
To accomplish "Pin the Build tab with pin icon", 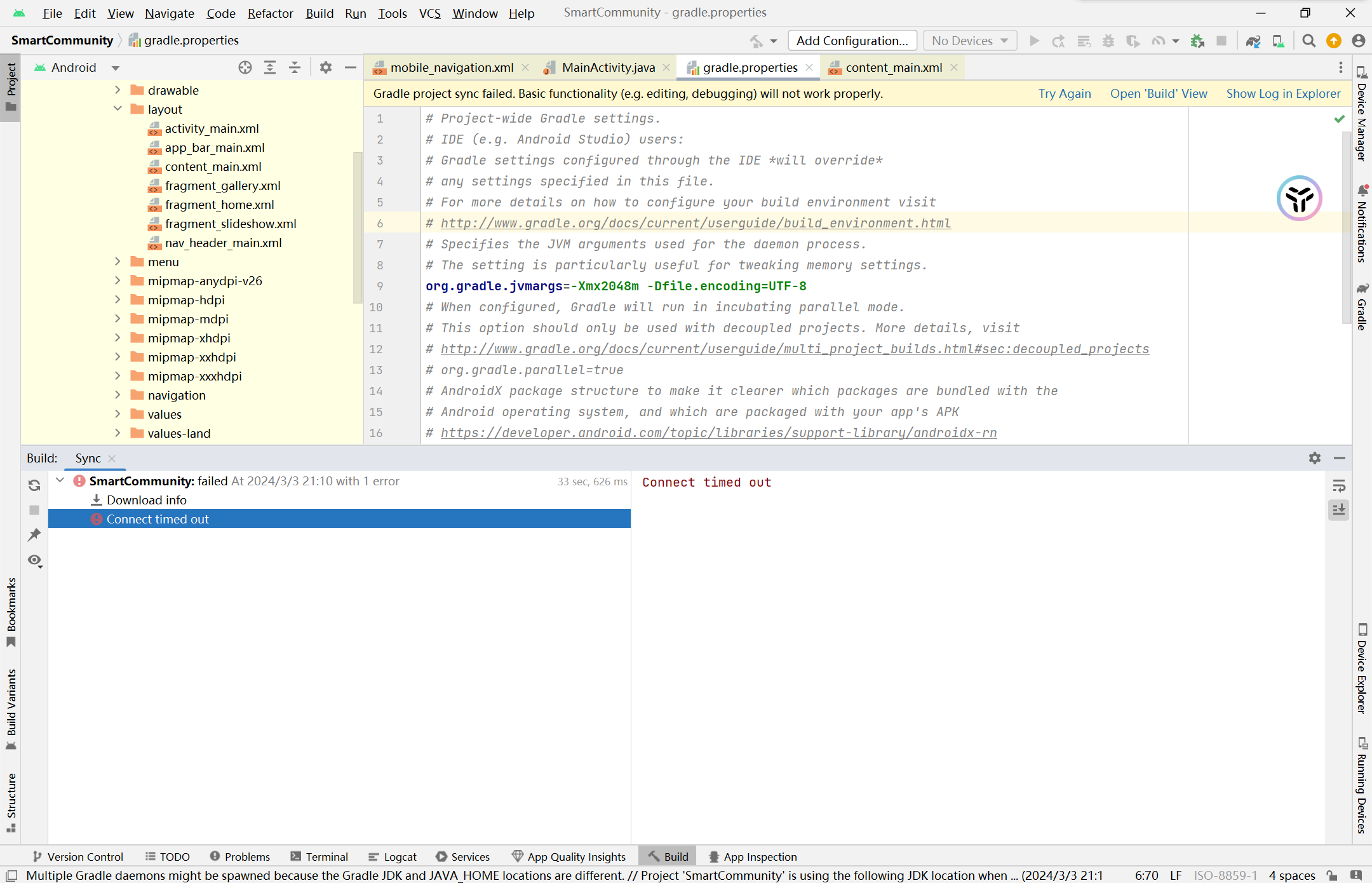I will coord(34,535).
